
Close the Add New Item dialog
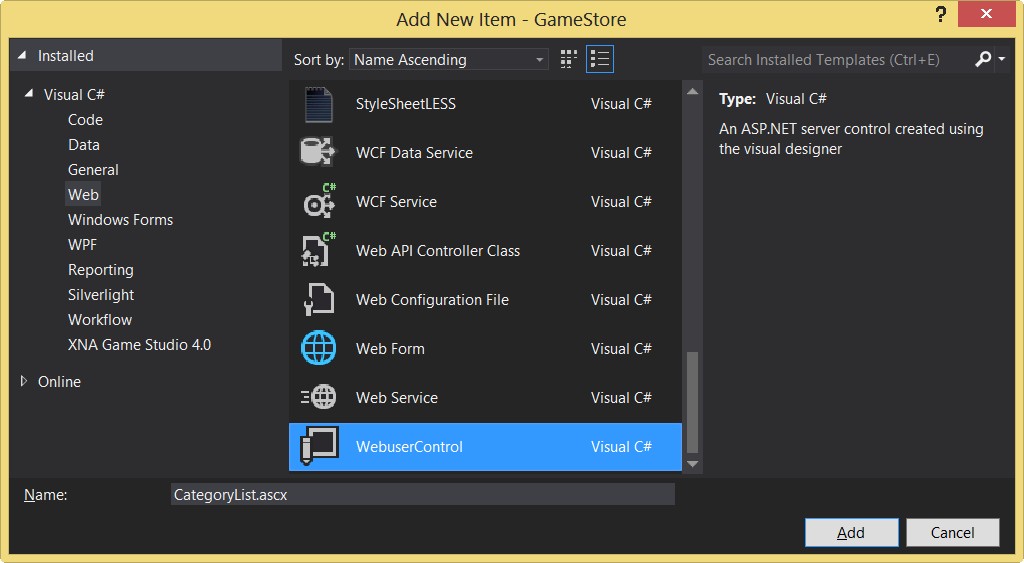tap(986, 14)
